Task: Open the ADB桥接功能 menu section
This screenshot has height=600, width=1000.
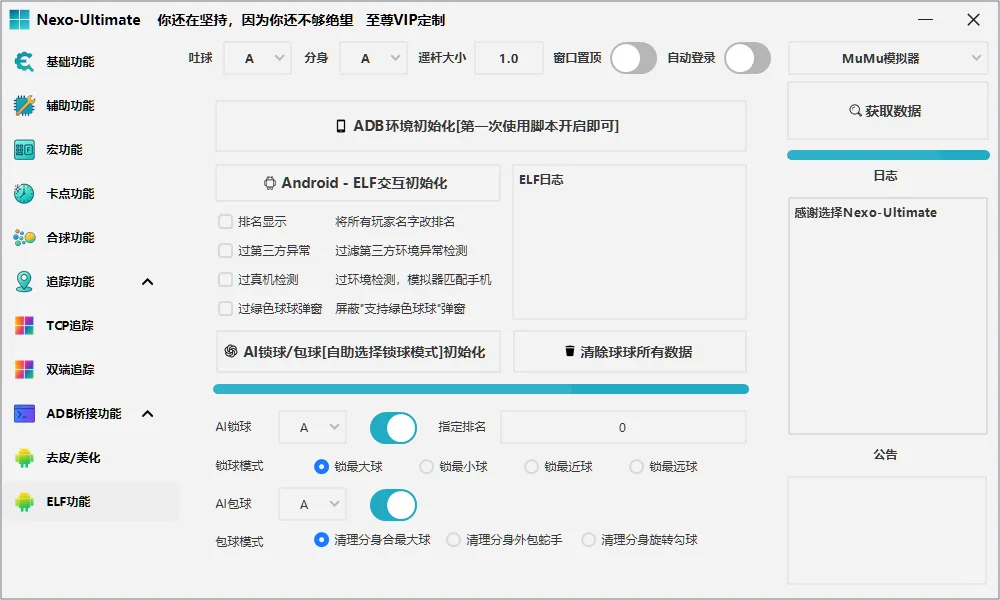Action: click(x=22, y=413)
